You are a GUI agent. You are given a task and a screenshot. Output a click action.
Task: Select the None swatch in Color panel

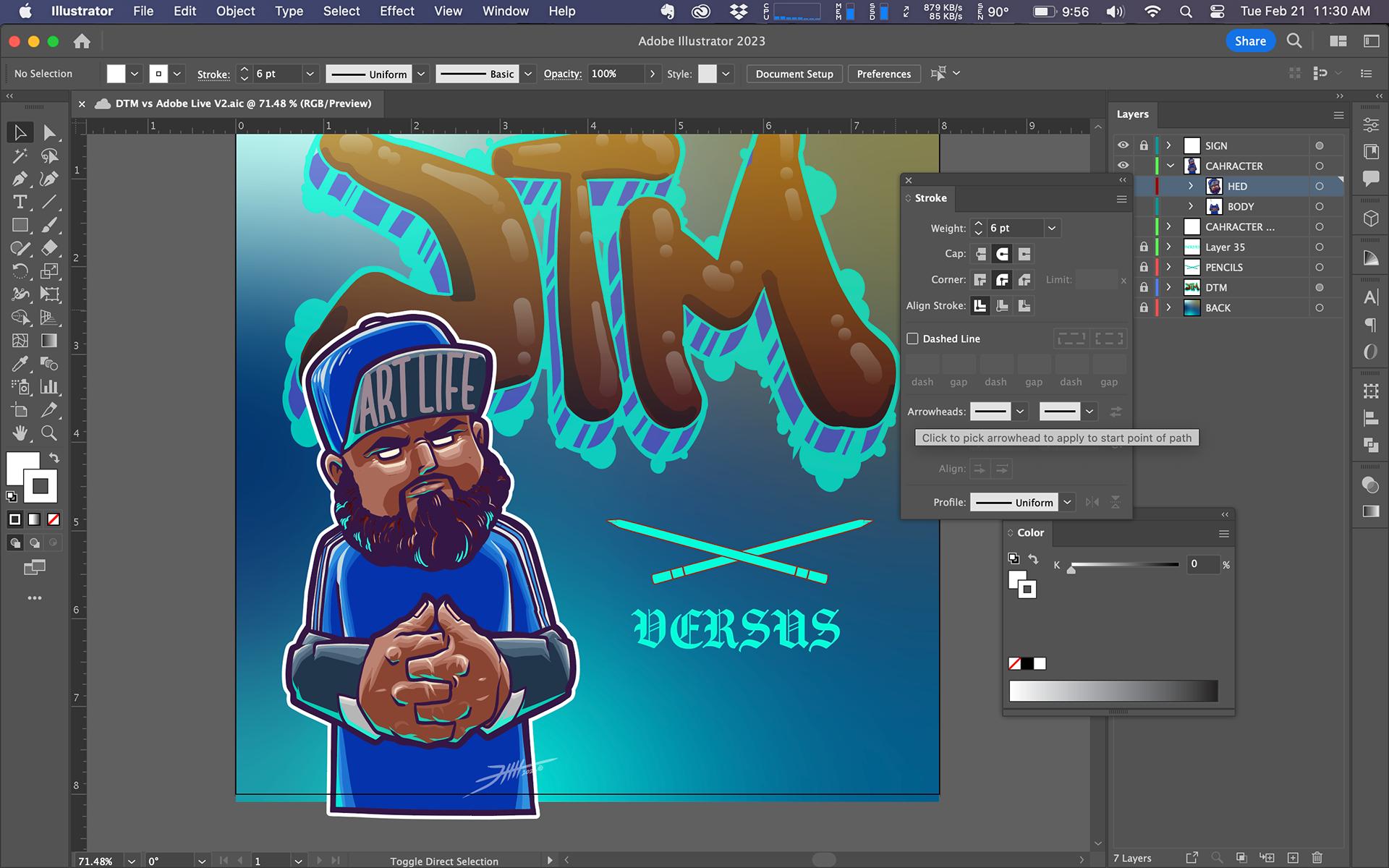1015,663
